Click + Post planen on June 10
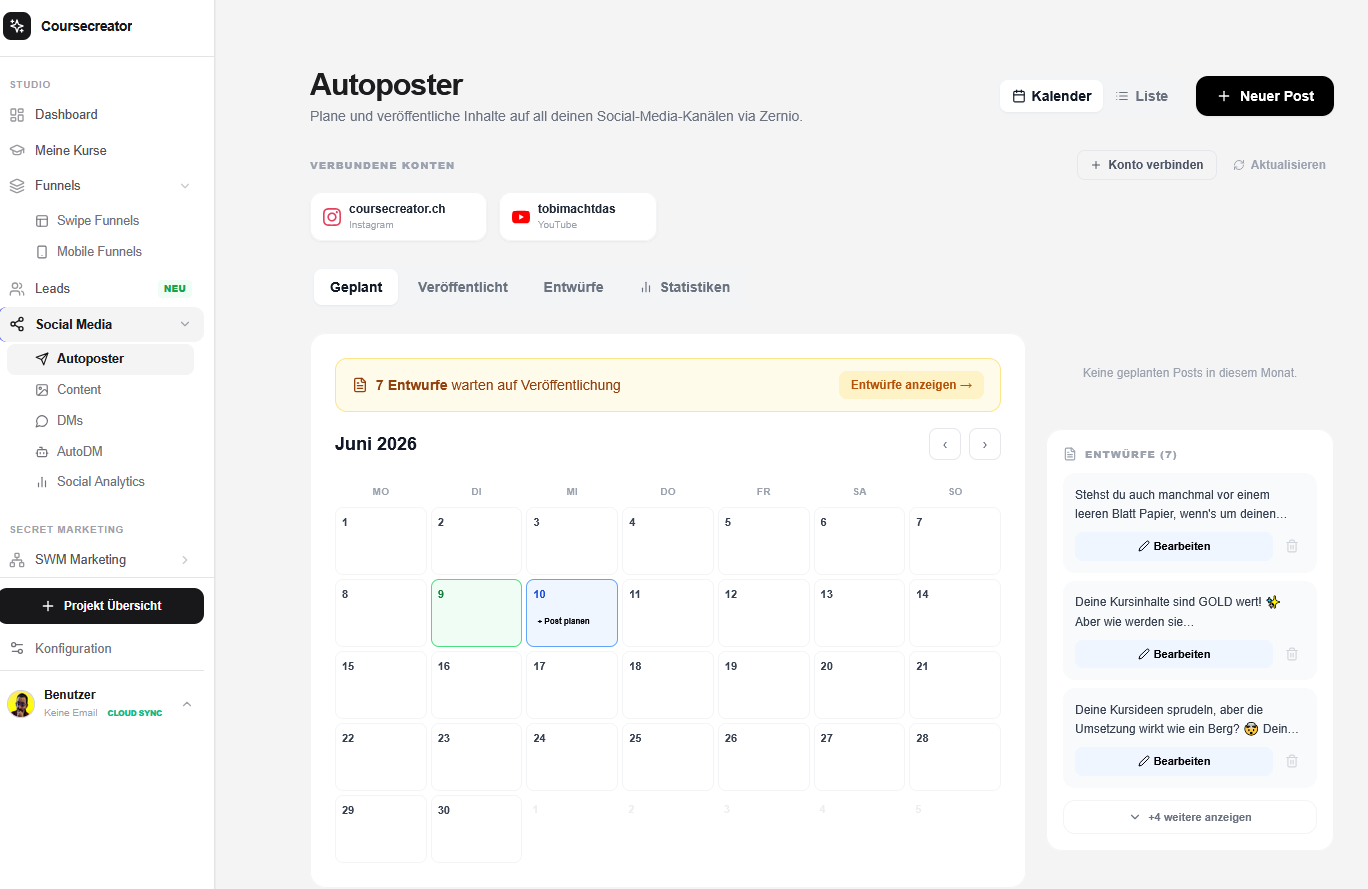The height and width of the screenshot is (889, 1368). click(564, 621)
